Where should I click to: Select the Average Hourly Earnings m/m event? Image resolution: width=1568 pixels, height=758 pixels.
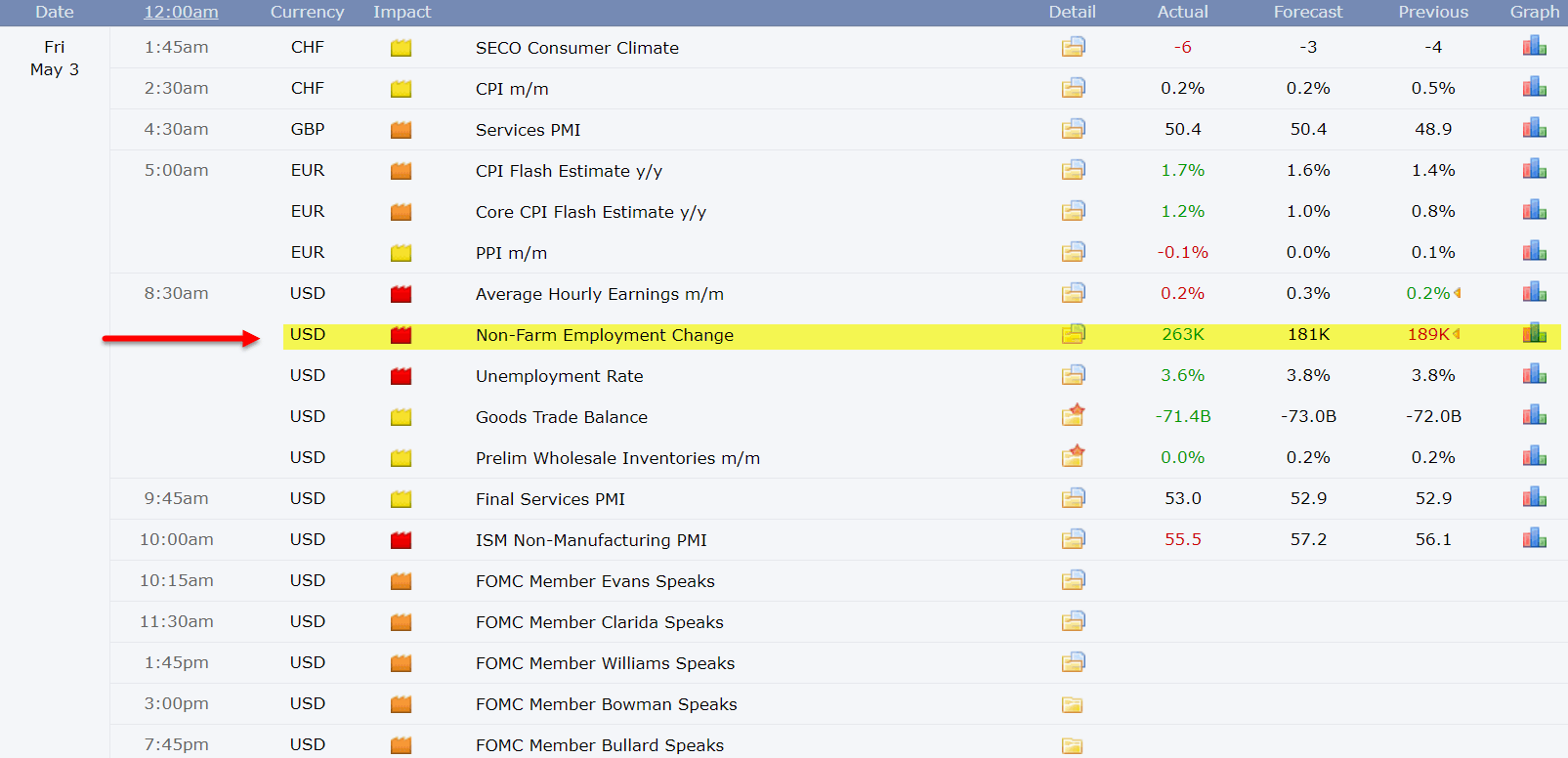(x=600, y=294)
